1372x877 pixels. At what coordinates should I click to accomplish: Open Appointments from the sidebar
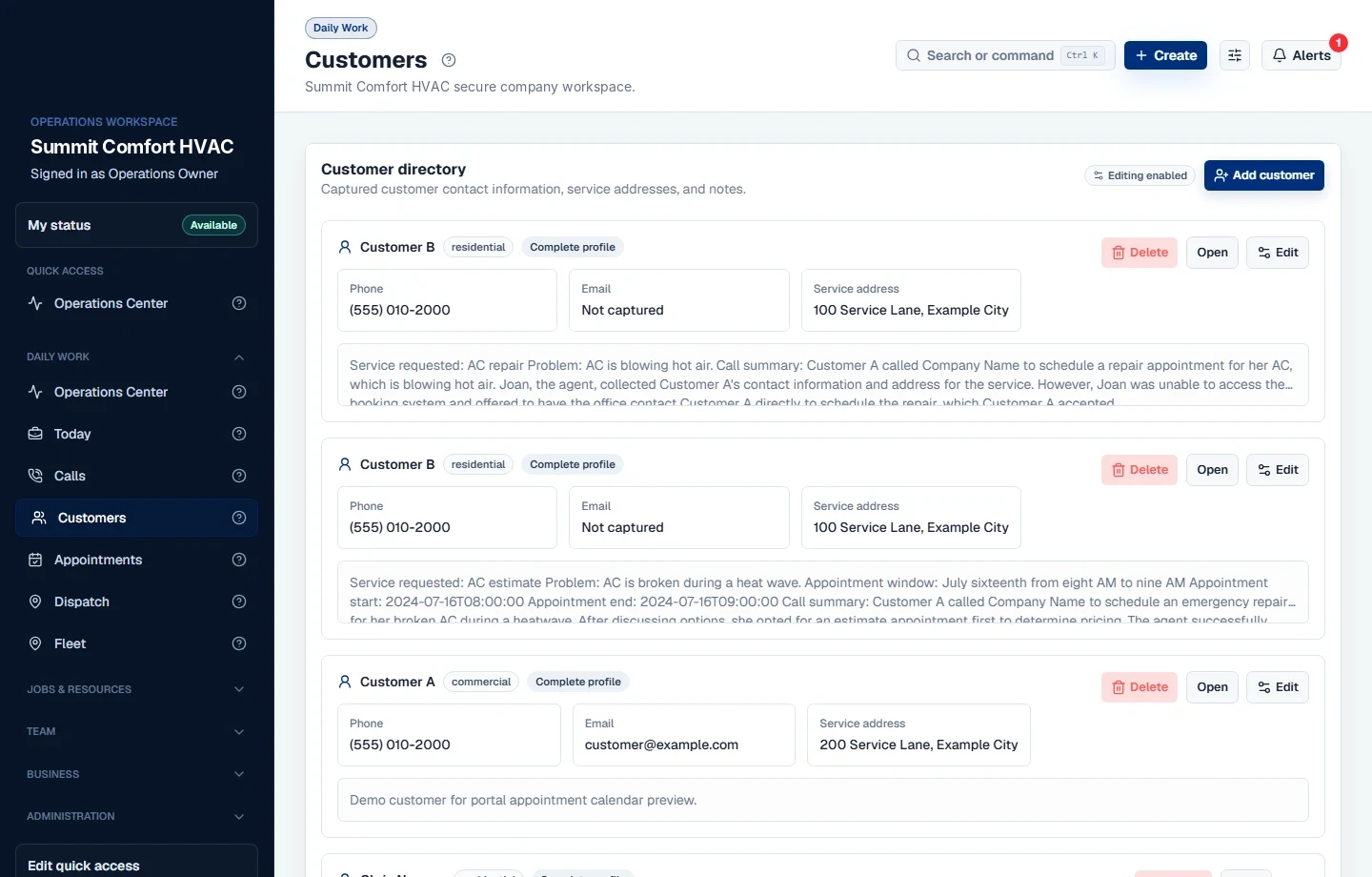click(x=98, y=560)
